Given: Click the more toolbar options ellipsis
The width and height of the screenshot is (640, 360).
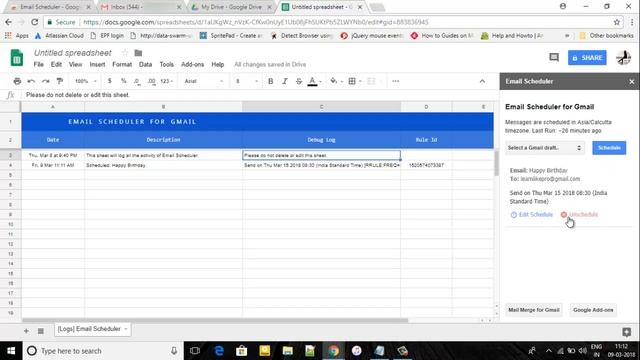Looking at the screenshot, I should pyautogui.click(x=396, y=81).
